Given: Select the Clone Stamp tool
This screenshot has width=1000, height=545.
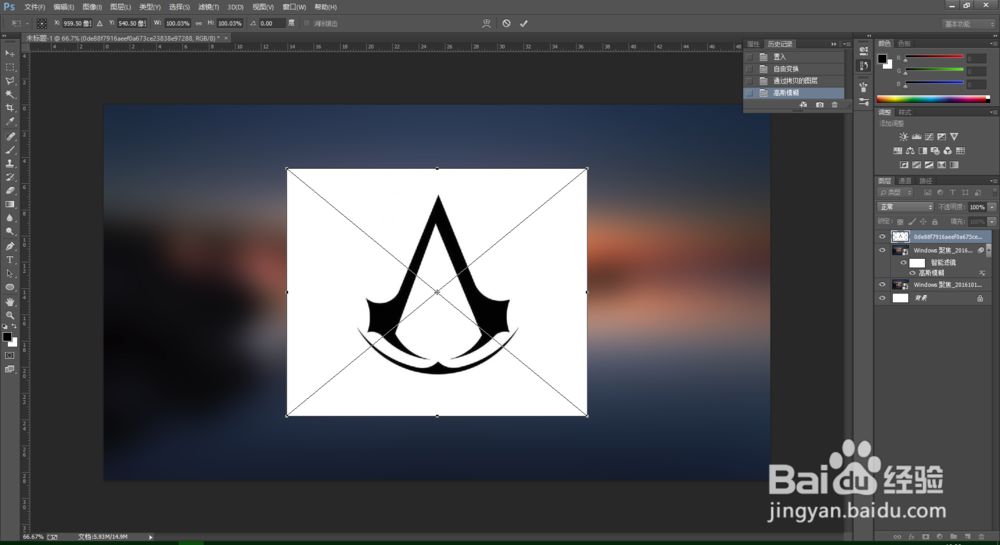Looking at the screenshot, I should pos(10,164).
